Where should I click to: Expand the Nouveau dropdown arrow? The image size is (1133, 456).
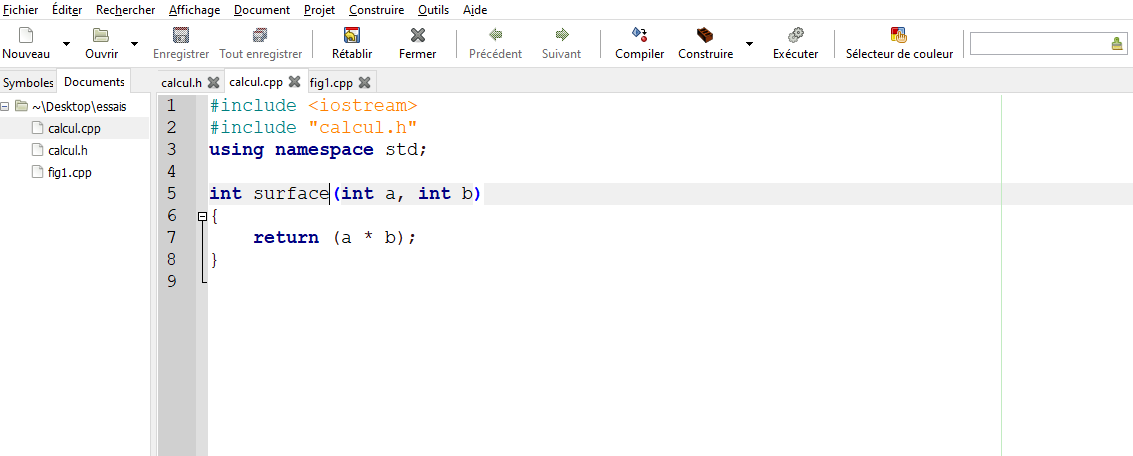[66, 44]
